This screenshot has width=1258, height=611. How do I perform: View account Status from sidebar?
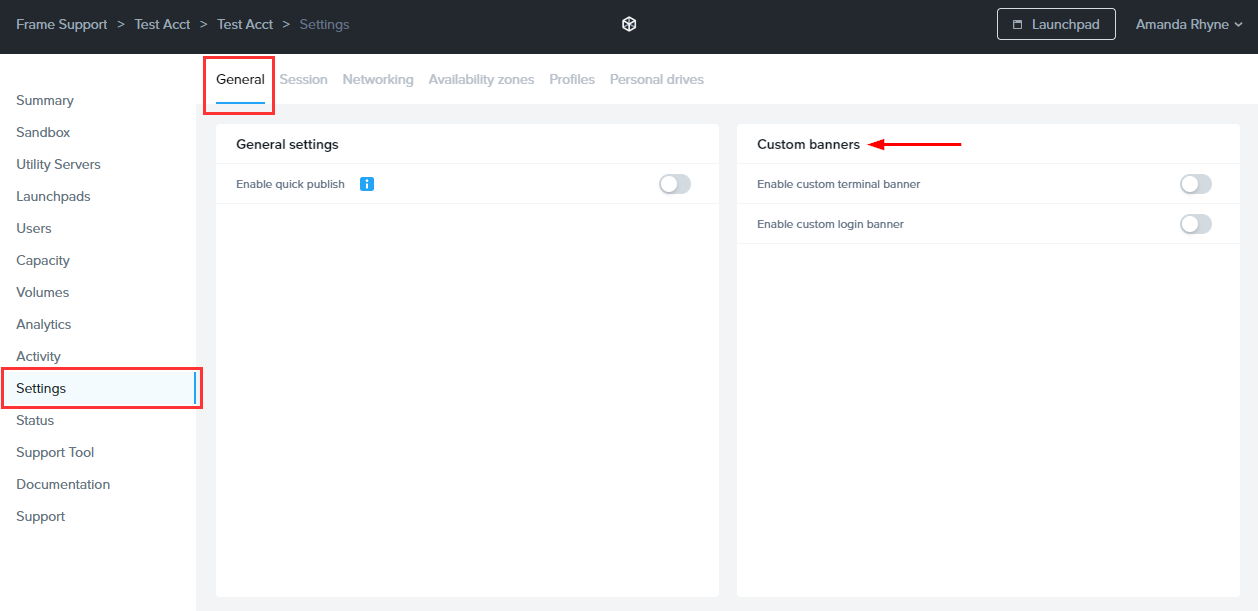(34, 420)
